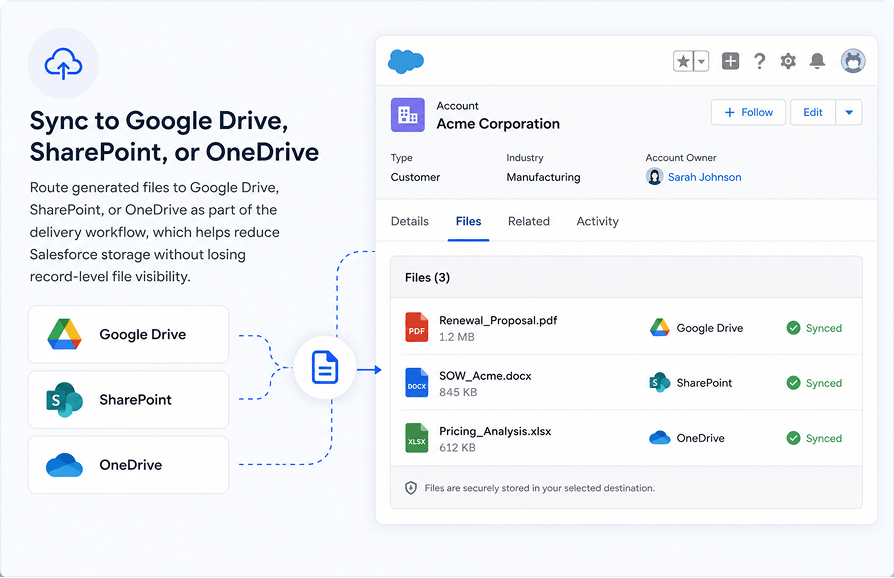Click Sarah Johnson's avatar picture
The width and height of the screenshot is (894, 578).
[x=655, y=177]
